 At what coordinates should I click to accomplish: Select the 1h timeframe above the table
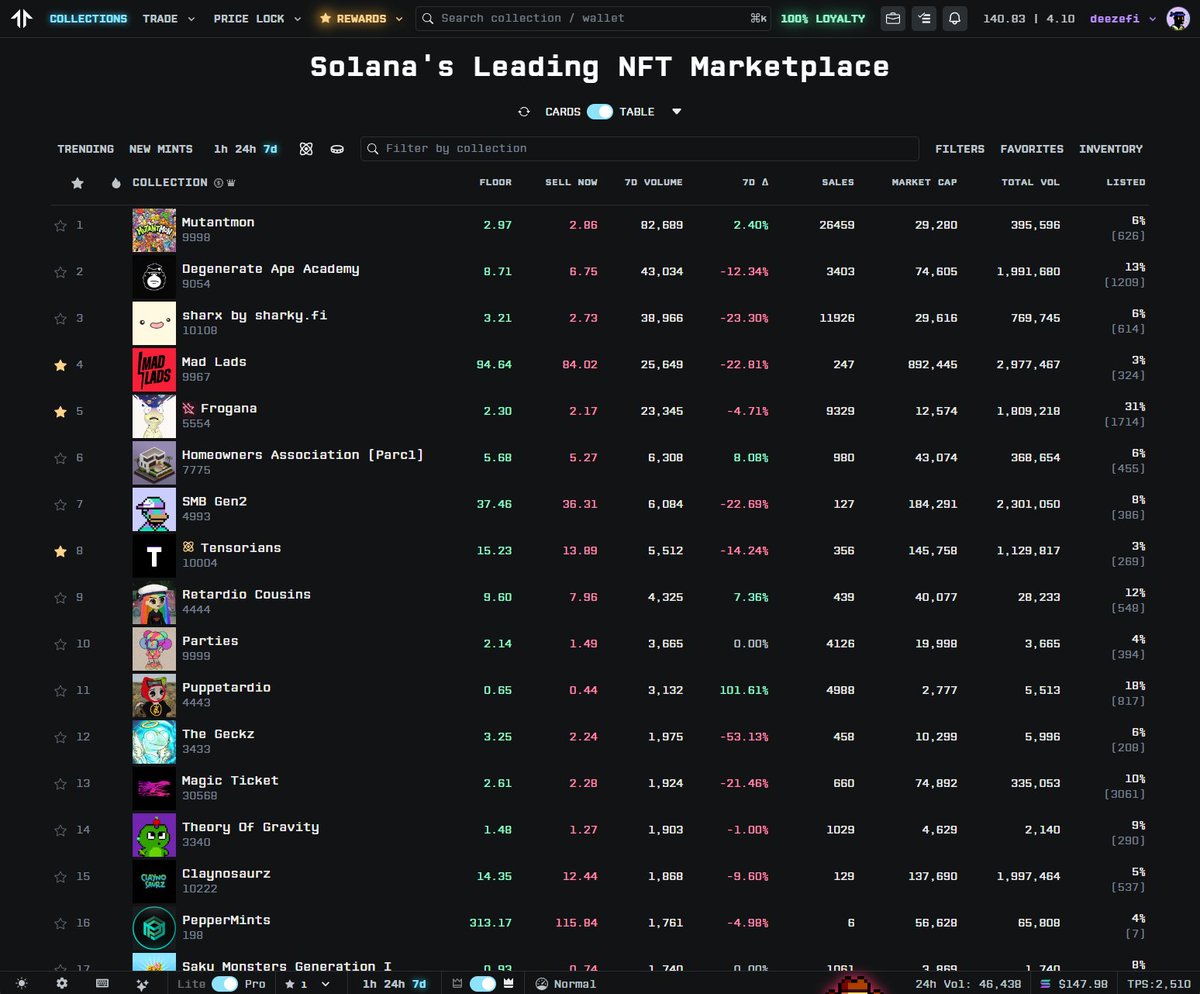pyautogui.click(x=220, y=149)
